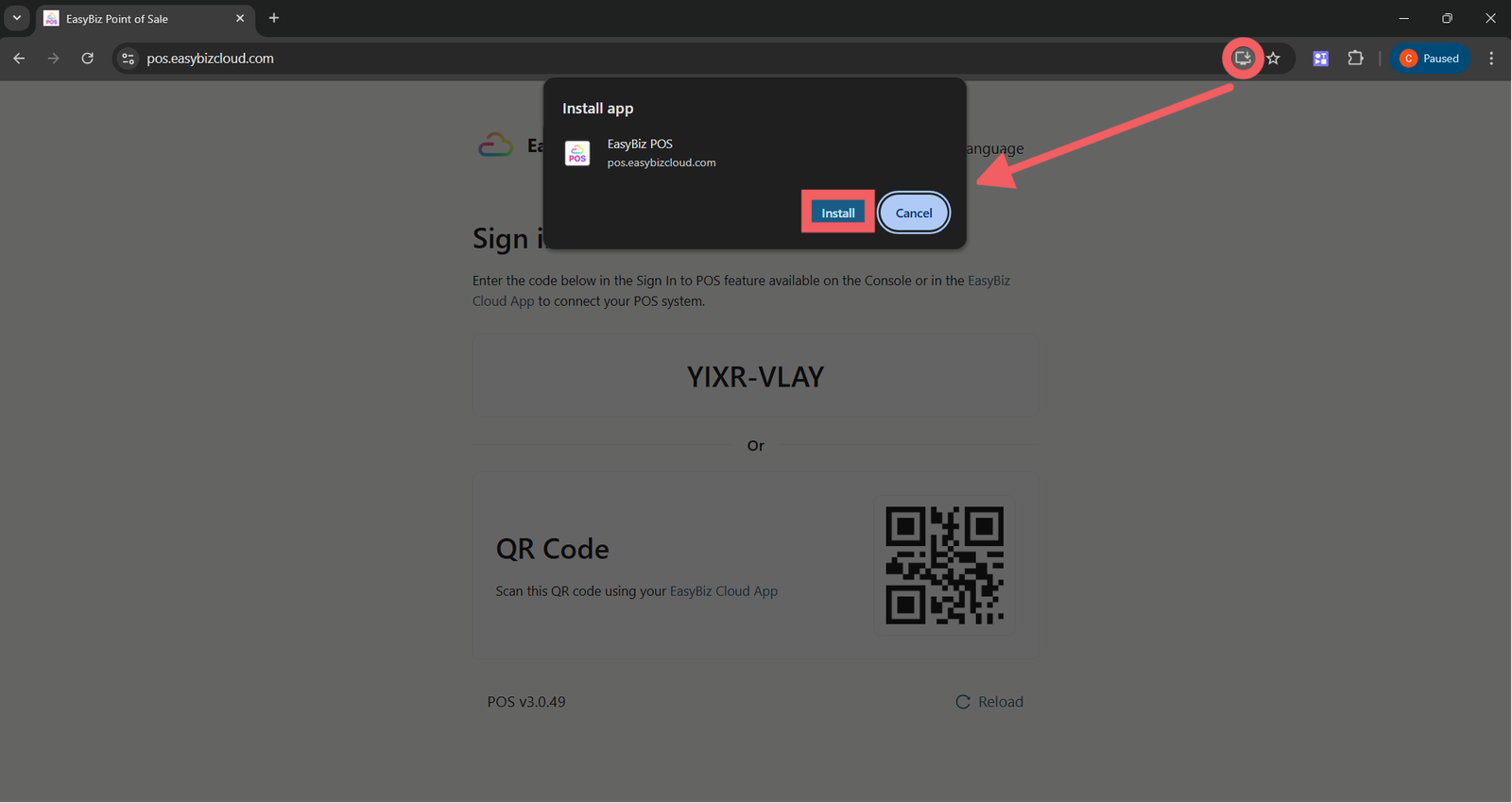Open the Paused profile menu

(1430, 59)
